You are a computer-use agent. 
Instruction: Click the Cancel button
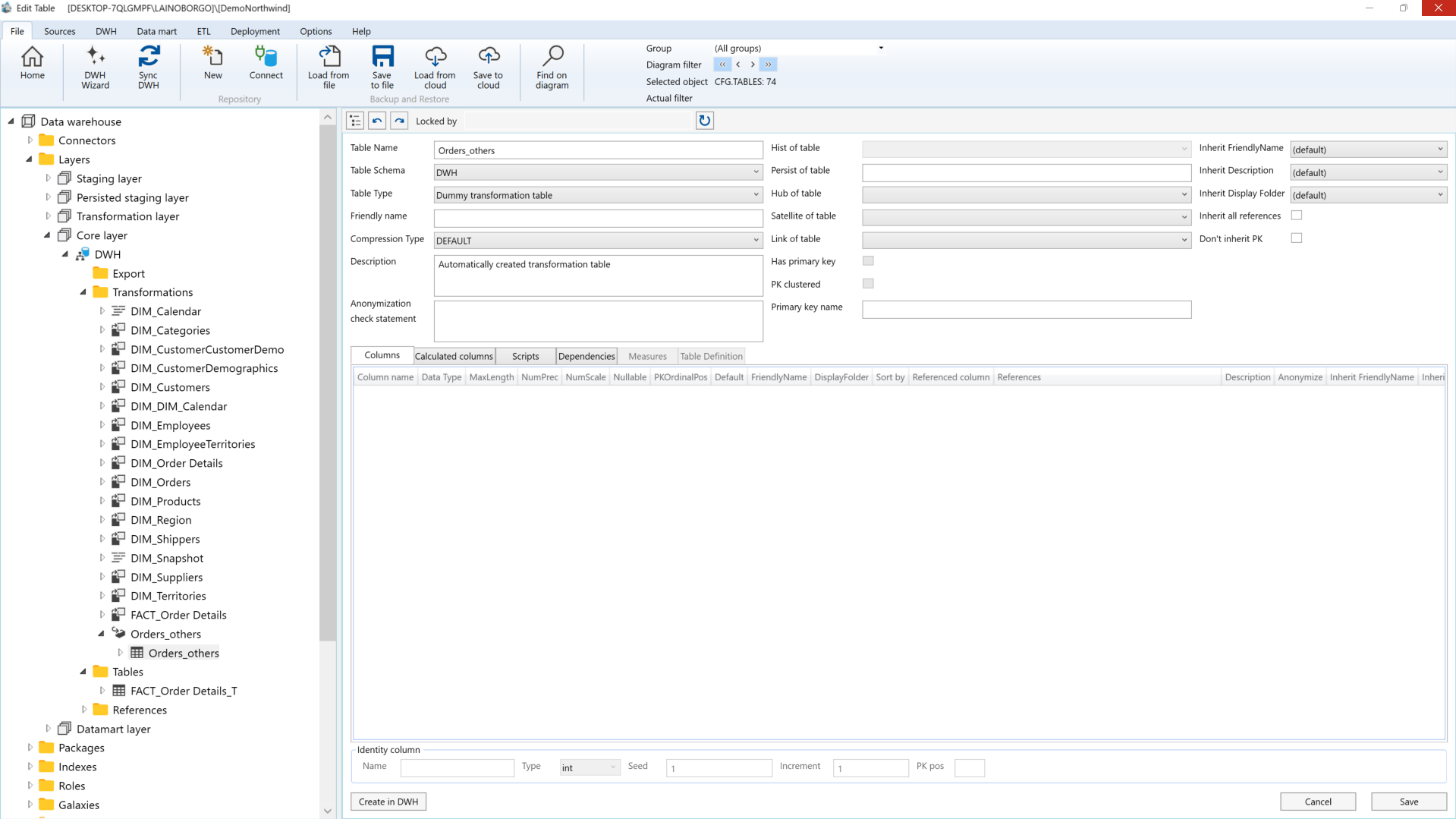tap(1318, 802)
